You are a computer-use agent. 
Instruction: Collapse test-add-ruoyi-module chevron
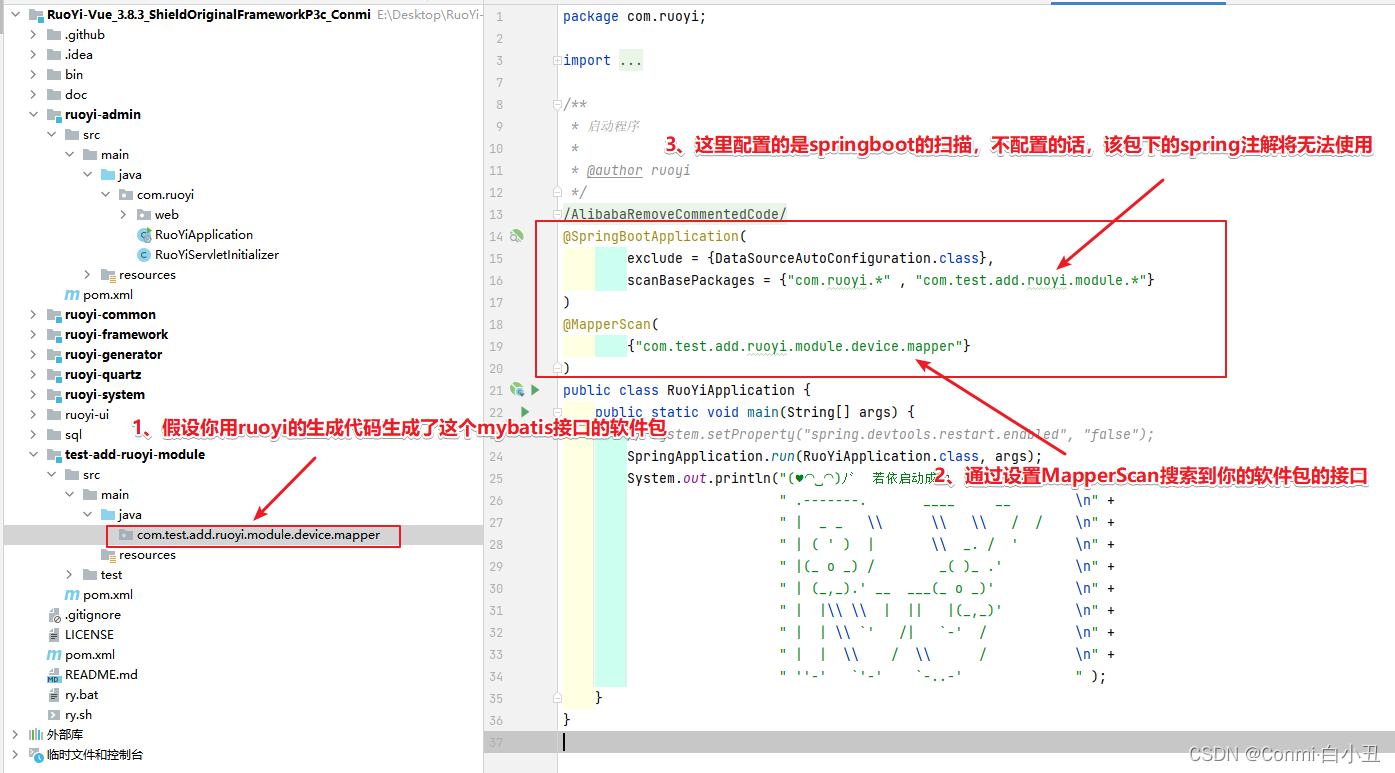tap(33, 454)
